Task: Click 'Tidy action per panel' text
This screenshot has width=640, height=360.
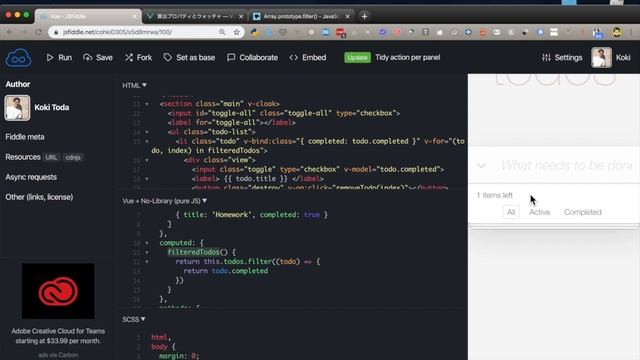Action: click(407, 58)
